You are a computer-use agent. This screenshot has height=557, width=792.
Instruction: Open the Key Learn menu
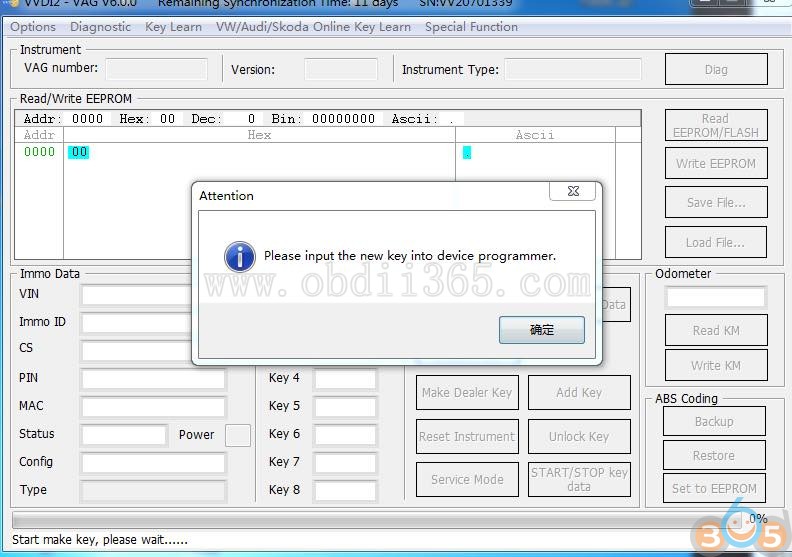[173, 27]
